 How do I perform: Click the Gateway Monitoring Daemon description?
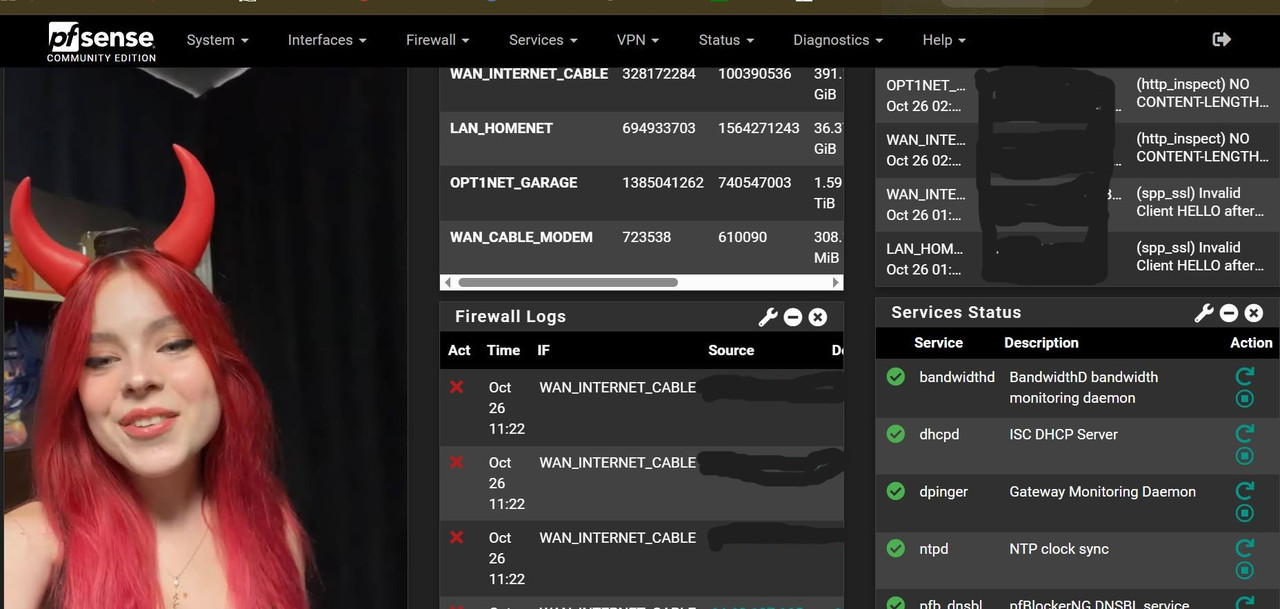pos(1102,491)
